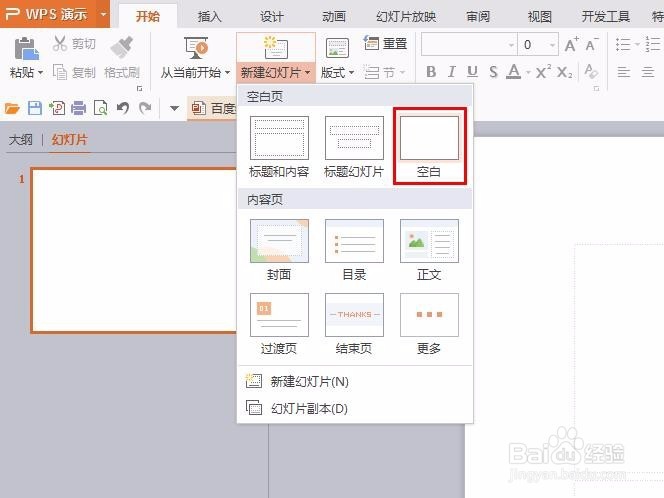
Task: Click the Copy icon
Action: click(x=60, y=72)
